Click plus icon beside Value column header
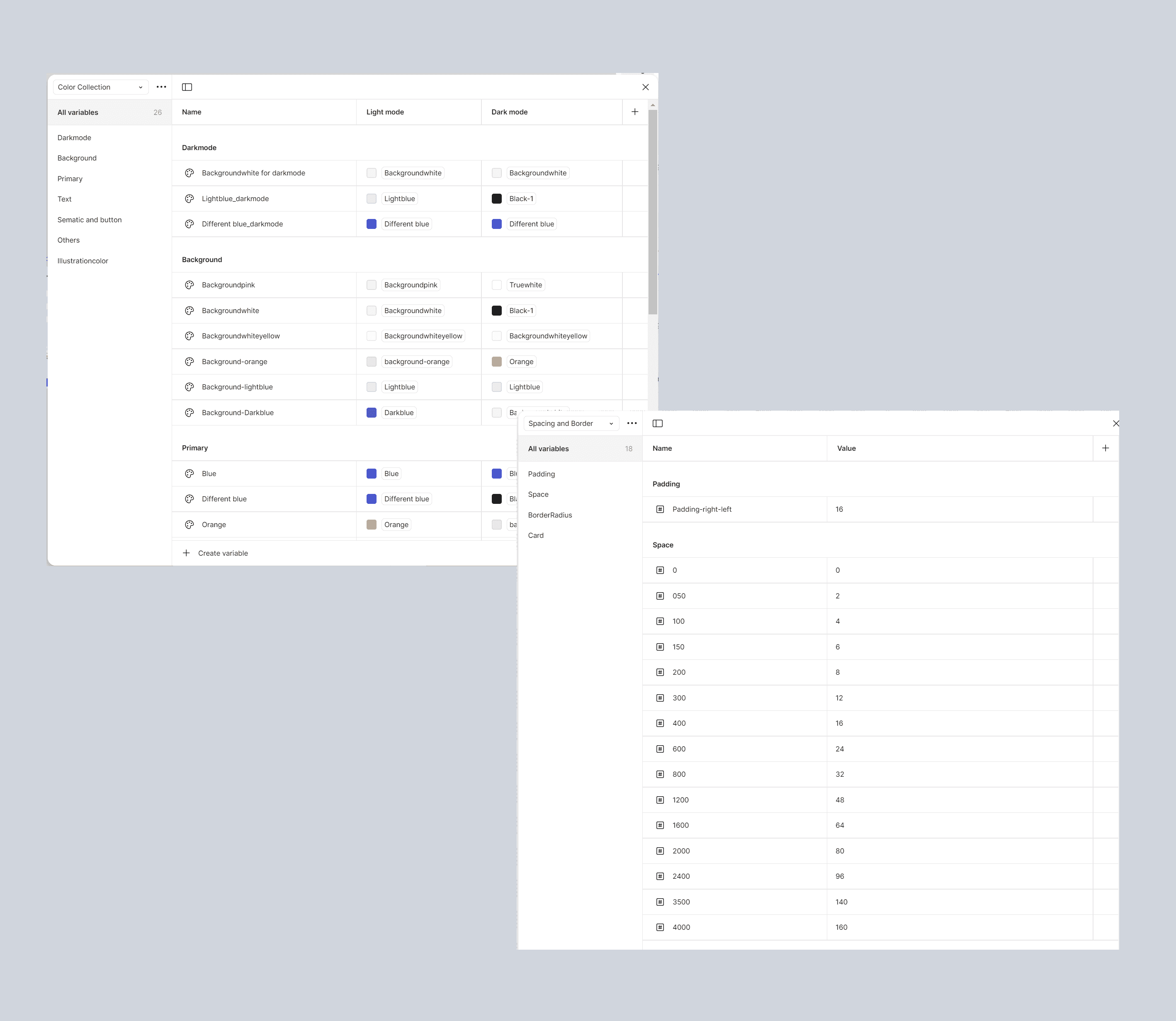 pos(1106,448)
